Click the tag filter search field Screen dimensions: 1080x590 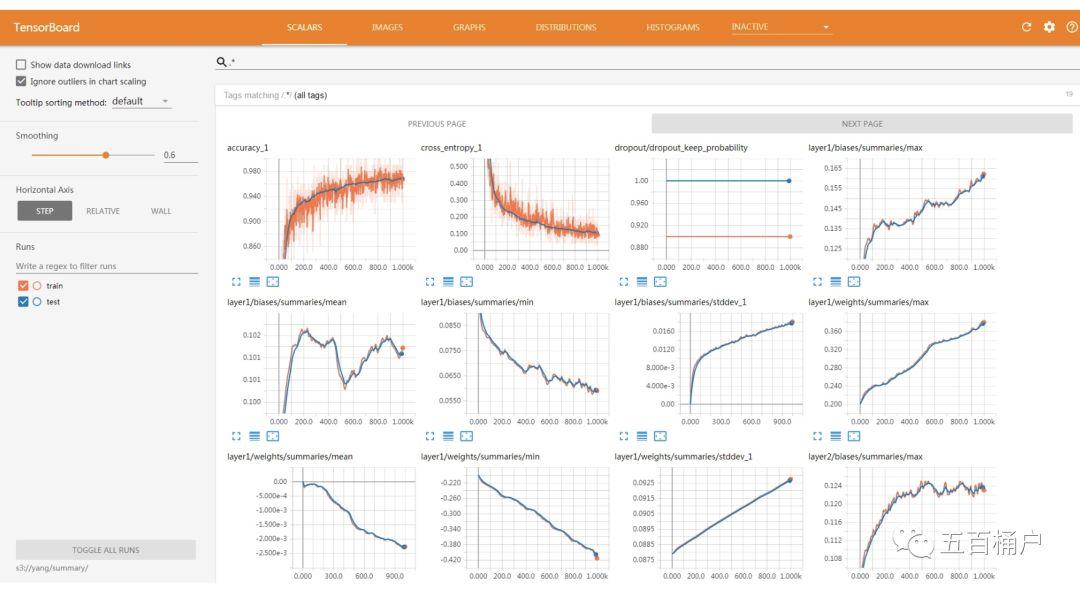pos(647,62)
